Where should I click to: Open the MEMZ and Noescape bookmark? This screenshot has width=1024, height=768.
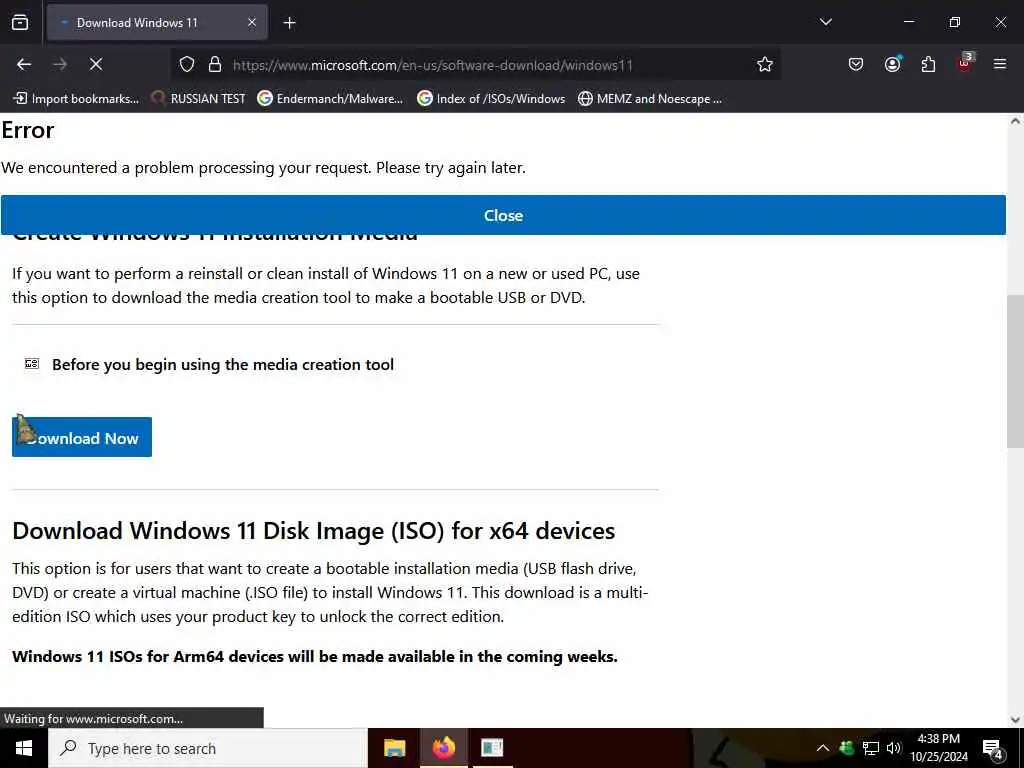pyautogui.click(x=650, y=99)
